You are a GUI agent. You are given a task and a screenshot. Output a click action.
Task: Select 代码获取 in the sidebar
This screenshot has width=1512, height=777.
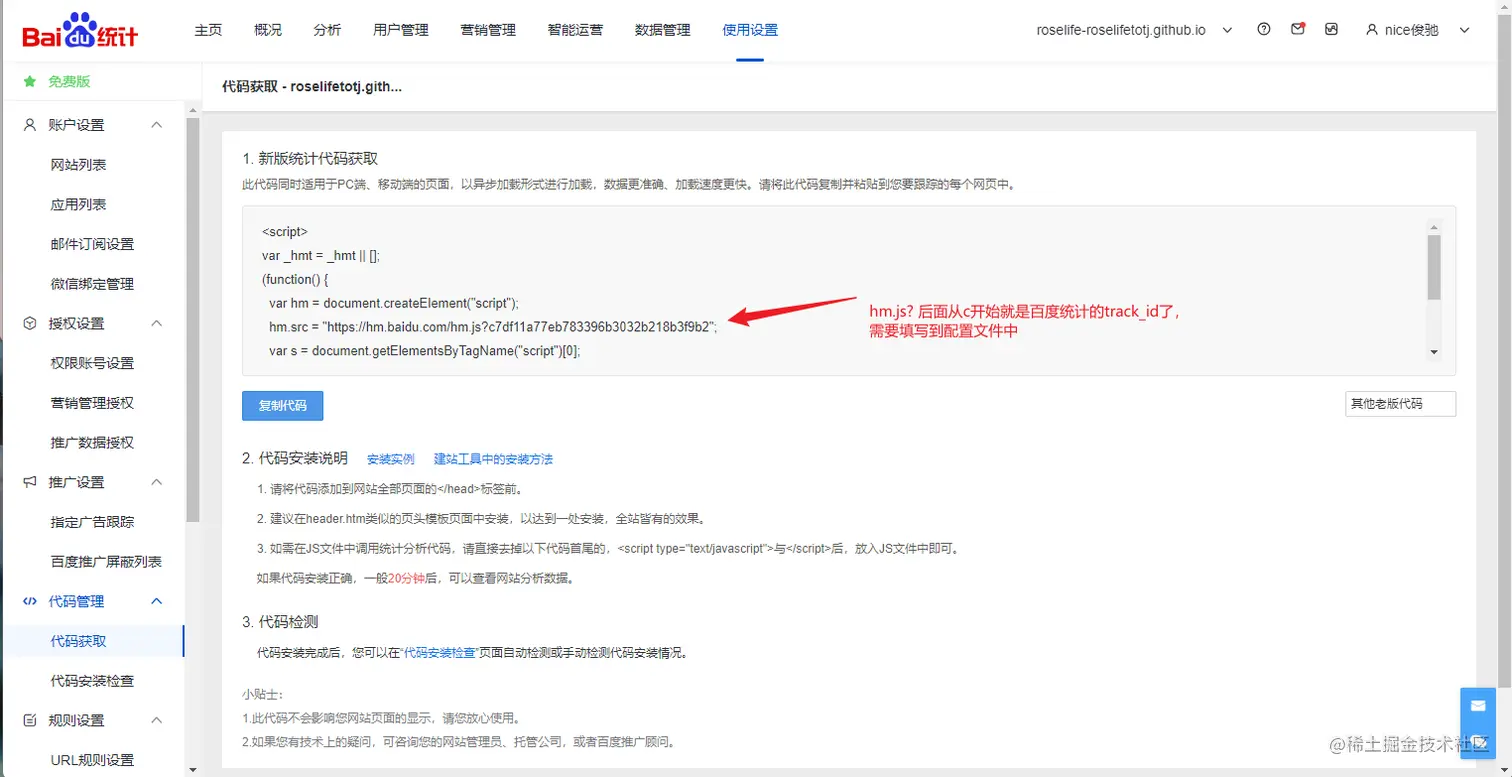[x=78, y=641]
